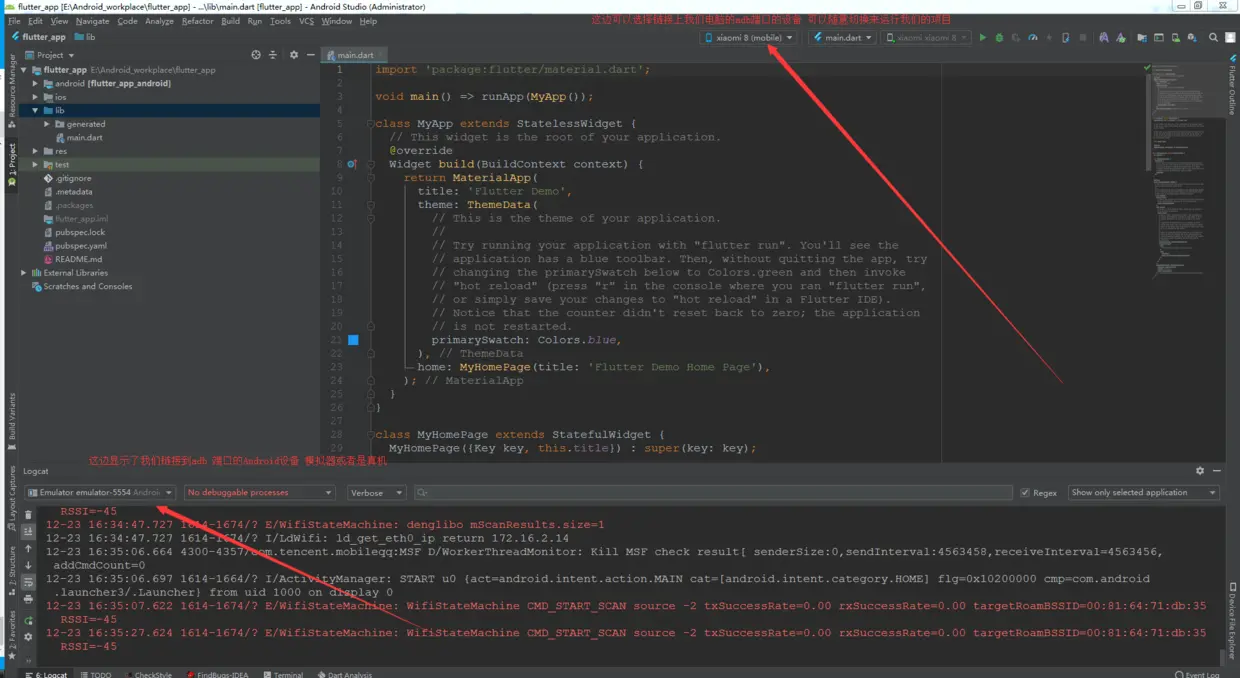Image resolution: width=1240 pixels, height=678 pixels.
Task: Open the Verbose log level dropdown
Action: coord(376,493)
